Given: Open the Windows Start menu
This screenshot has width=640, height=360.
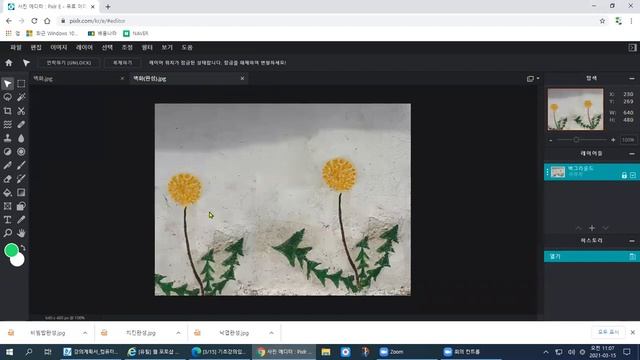Looking at the screenshot, I should [9, 352].
